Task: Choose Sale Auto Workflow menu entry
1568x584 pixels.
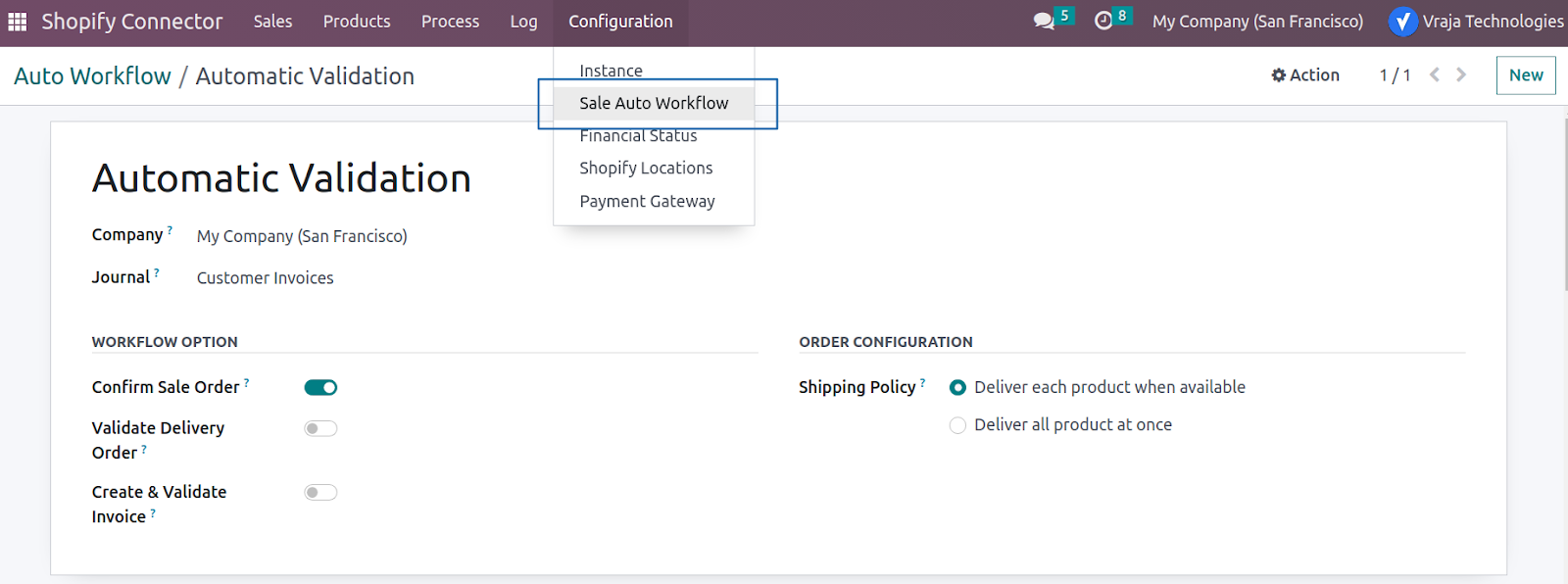Action: point(654,103)
